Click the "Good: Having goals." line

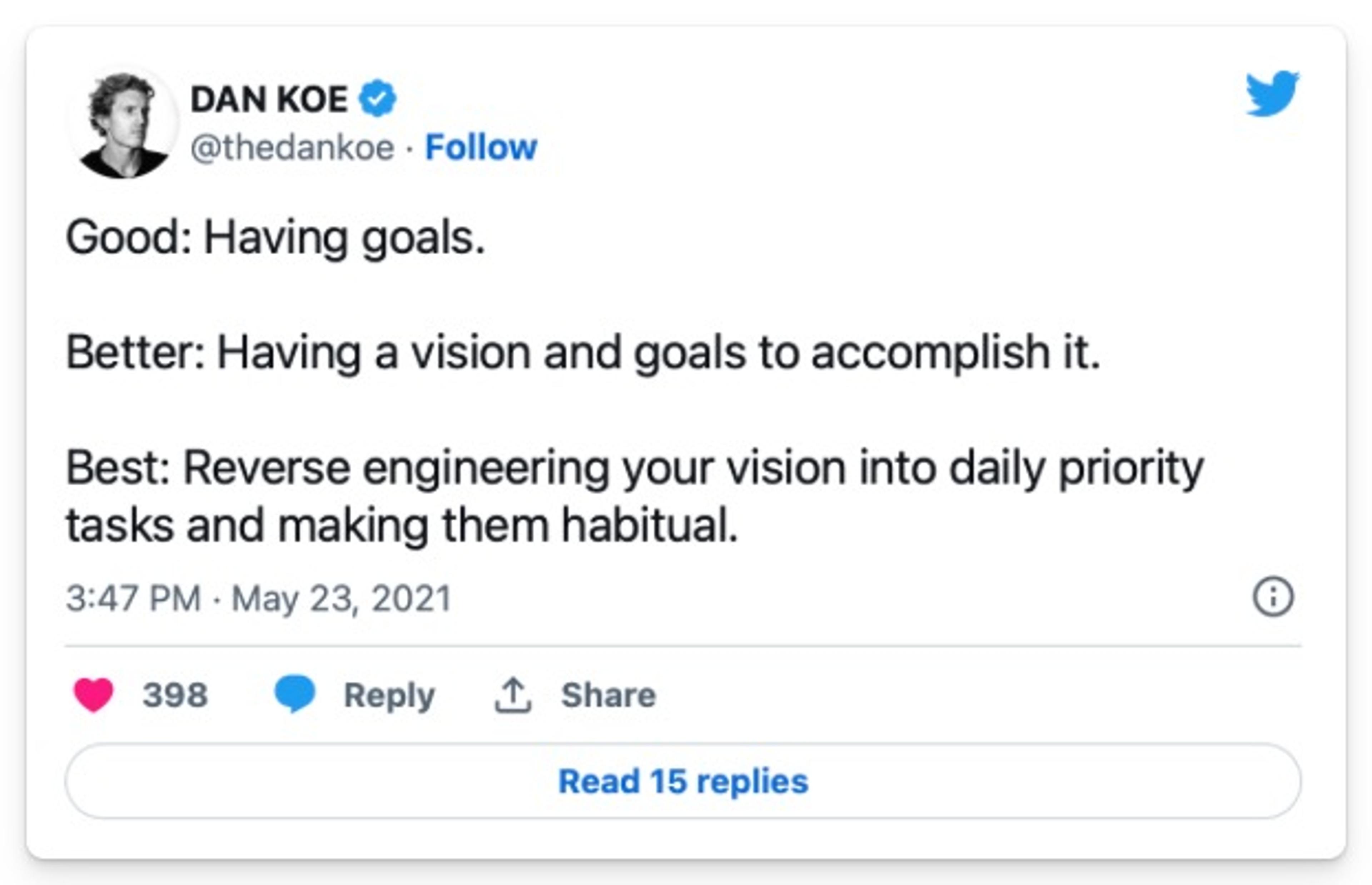coord(275,237)
